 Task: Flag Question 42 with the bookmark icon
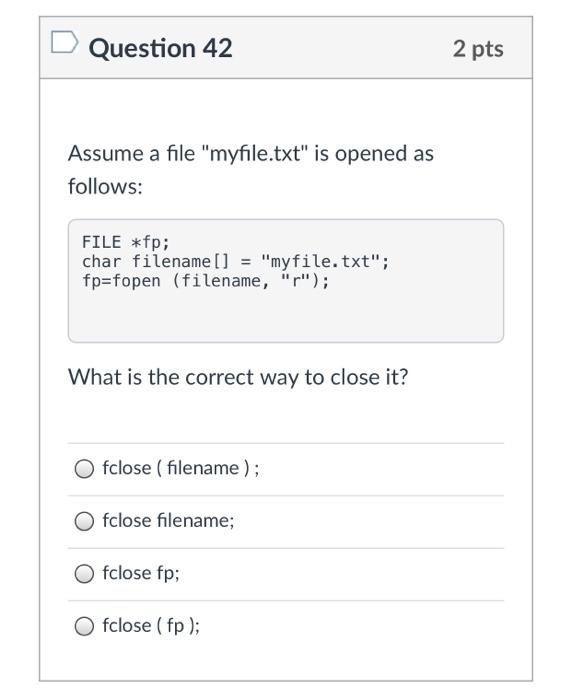coord(65,42)
